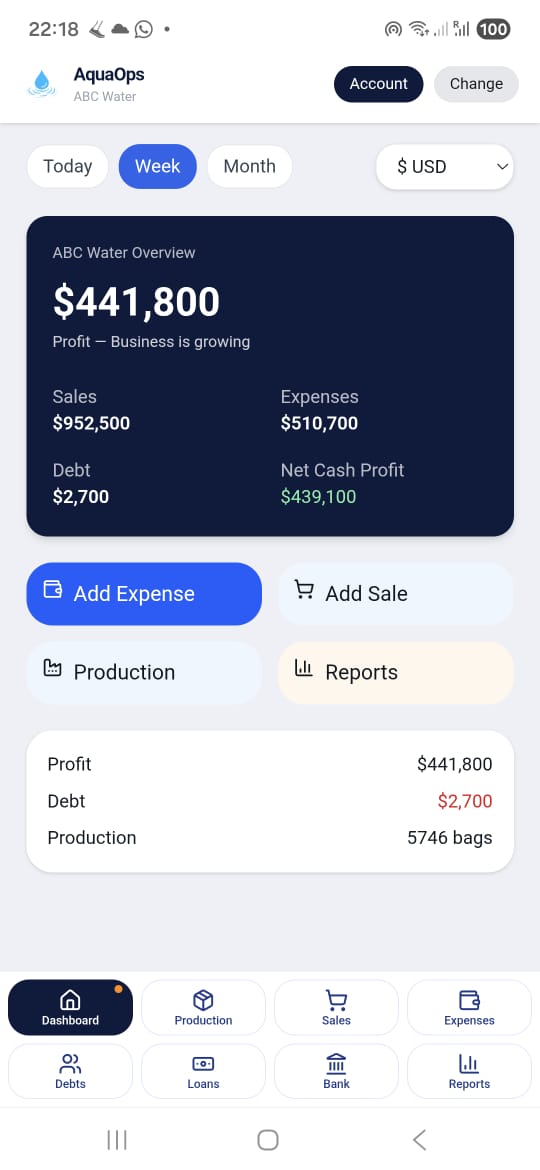
Task: Switch to the Expenses bottom nav tab
Action: pos(469,1007)
